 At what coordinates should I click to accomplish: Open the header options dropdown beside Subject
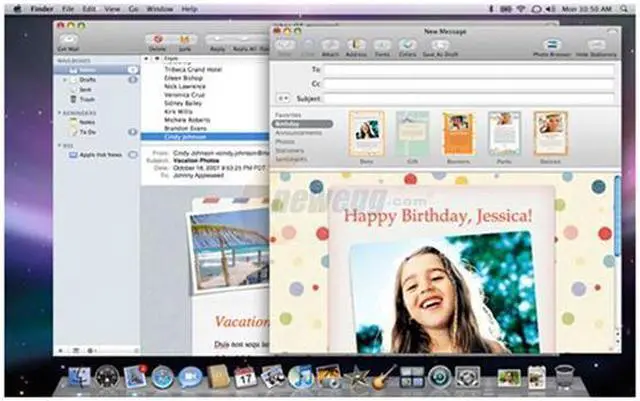click(x=283, y=98)
